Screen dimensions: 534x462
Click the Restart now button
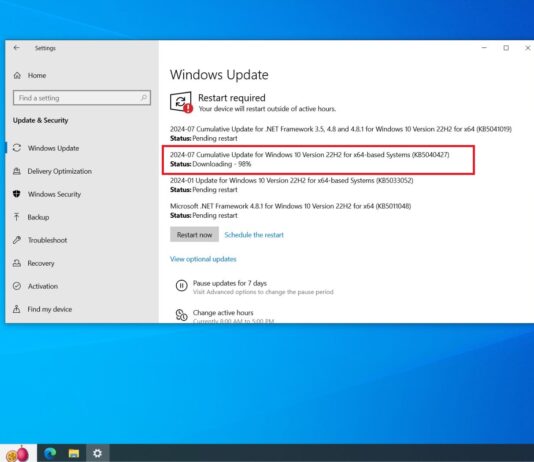[194, 235]
